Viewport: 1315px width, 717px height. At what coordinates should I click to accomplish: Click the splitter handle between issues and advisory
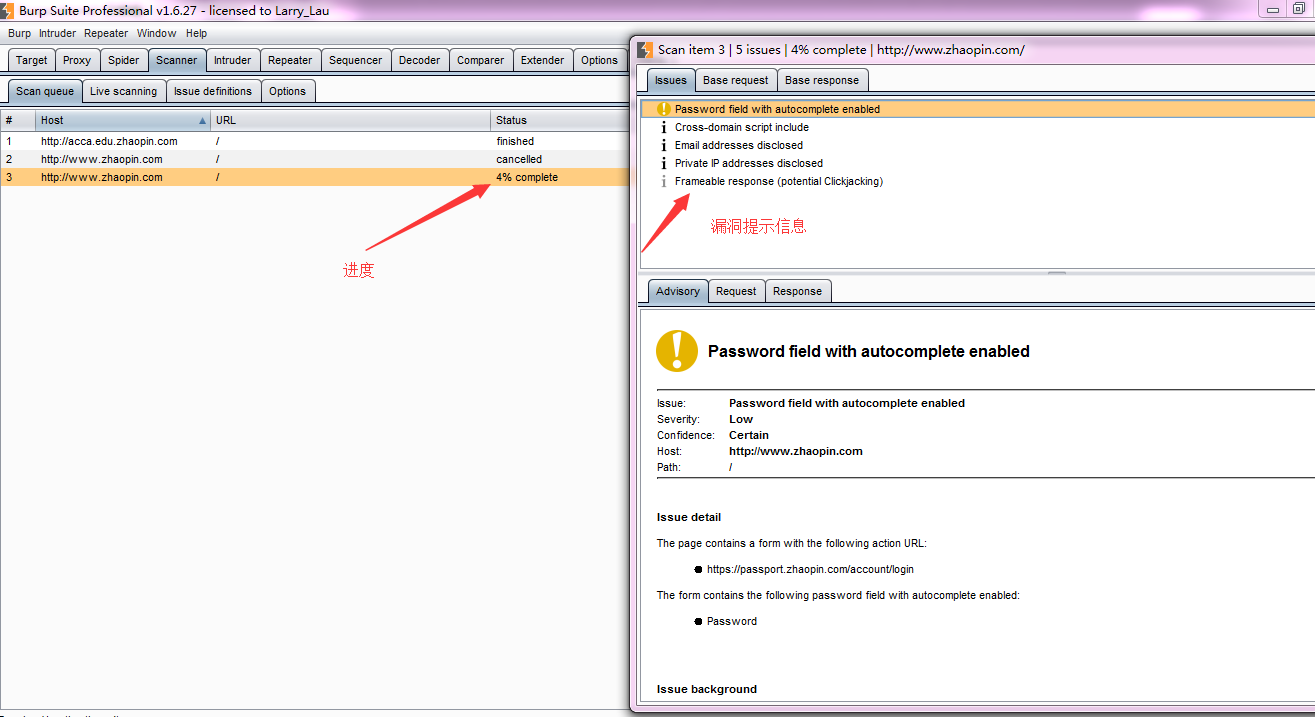click(1056, 272)
